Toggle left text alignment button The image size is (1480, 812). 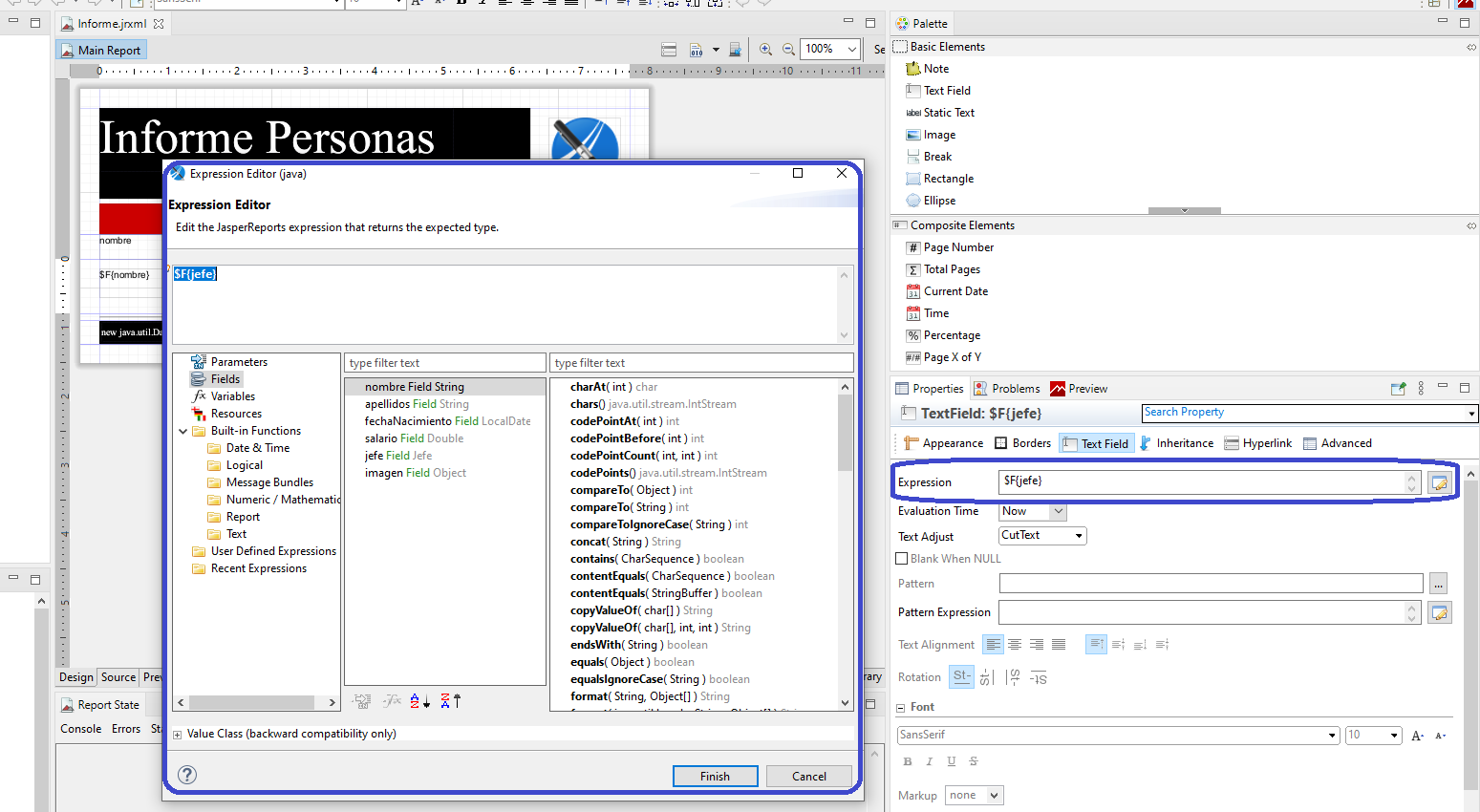994,645
